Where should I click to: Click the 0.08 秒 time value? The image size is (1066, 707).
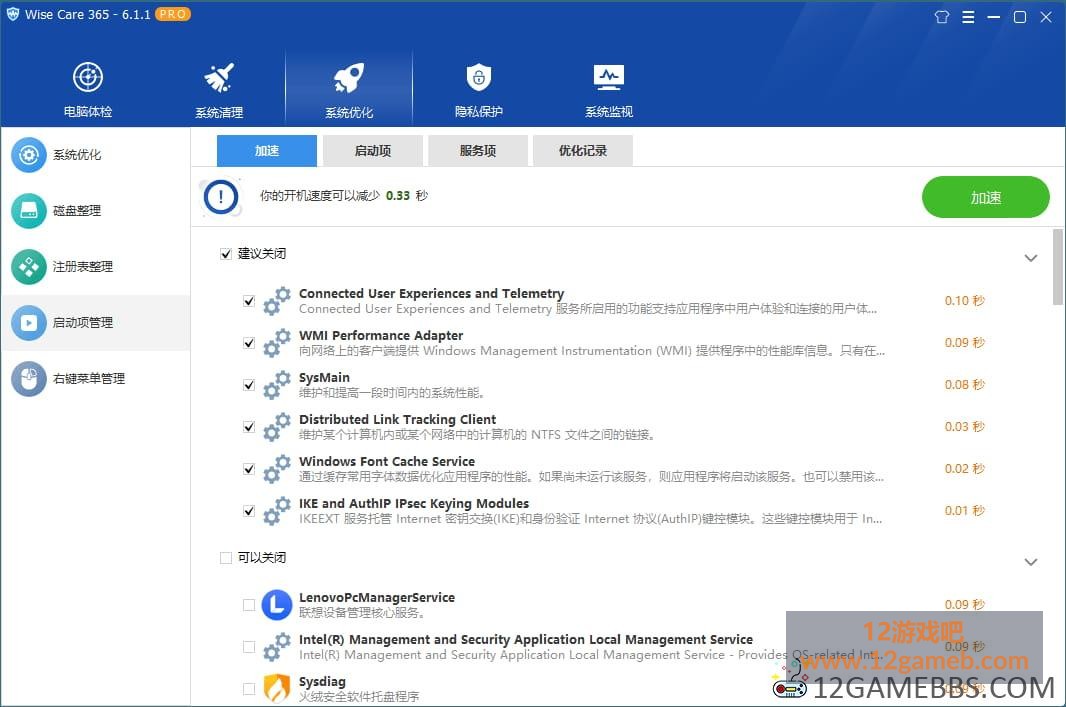click(964, 385)
